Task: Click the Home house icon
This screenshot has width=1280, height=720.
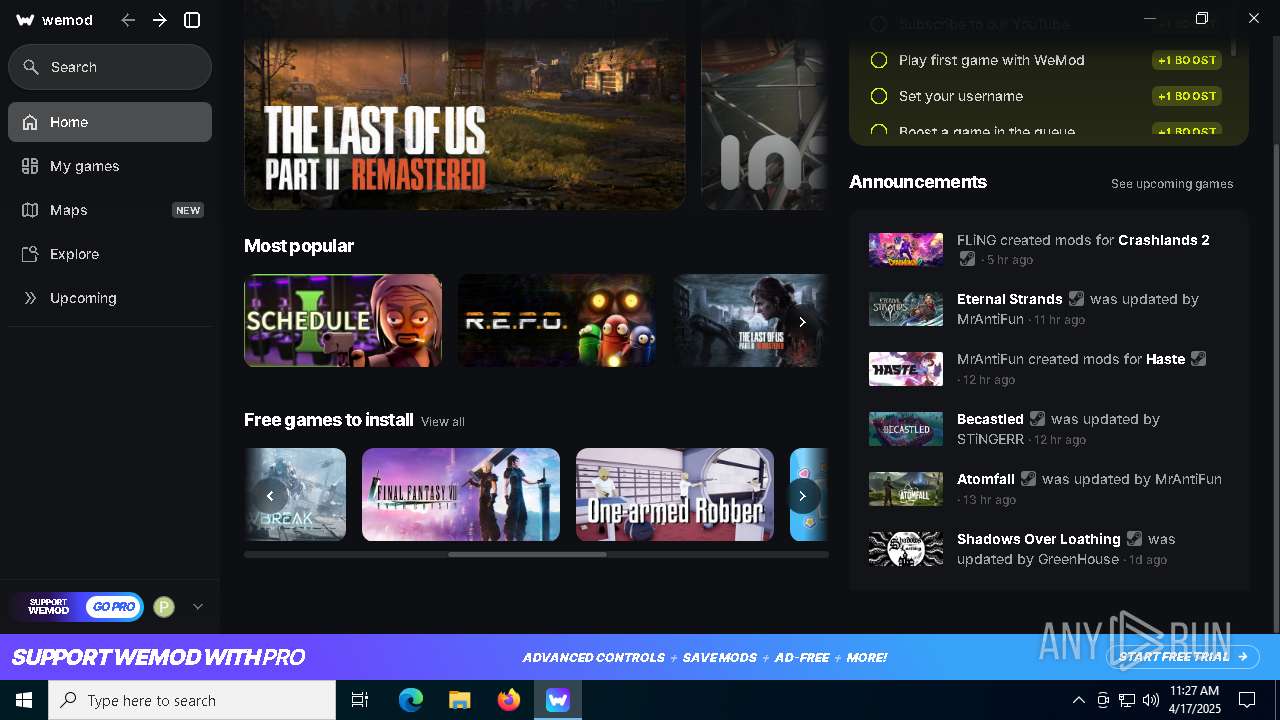Action: coord(30,122)
